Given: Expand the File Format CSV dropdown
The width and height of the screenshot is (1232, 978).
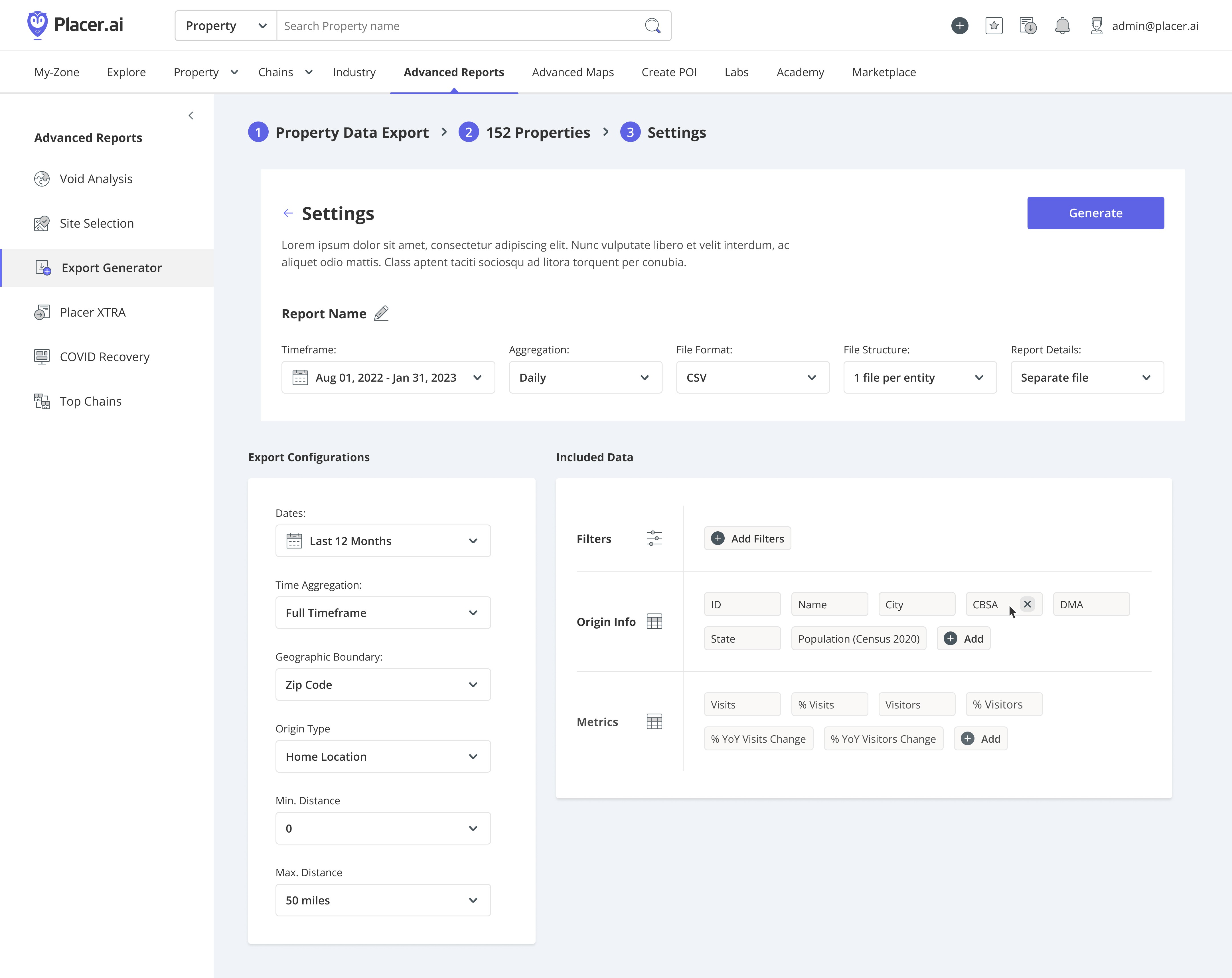Looking at the screenshot, I should (752, 377).
